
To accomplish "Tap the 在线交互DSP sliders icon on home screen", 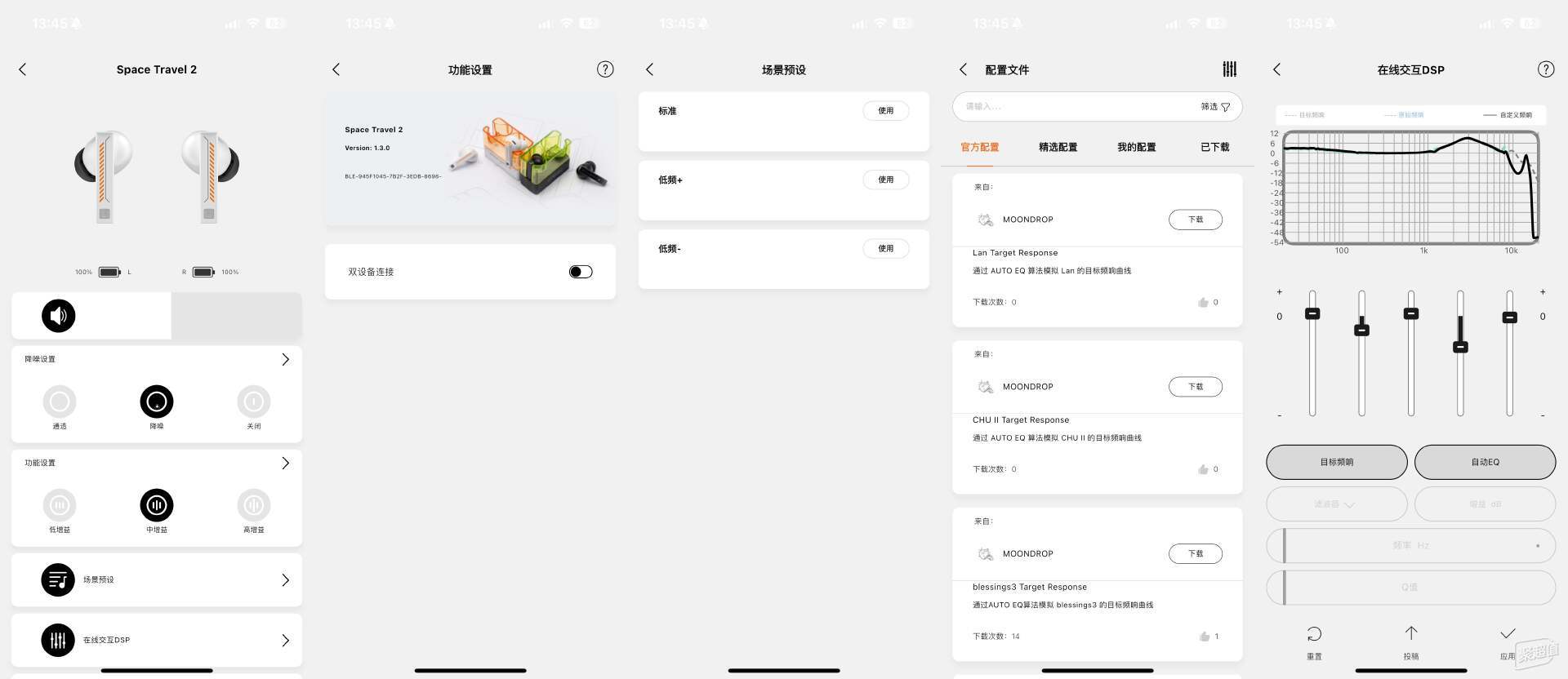I will click(x=58, y=641).
